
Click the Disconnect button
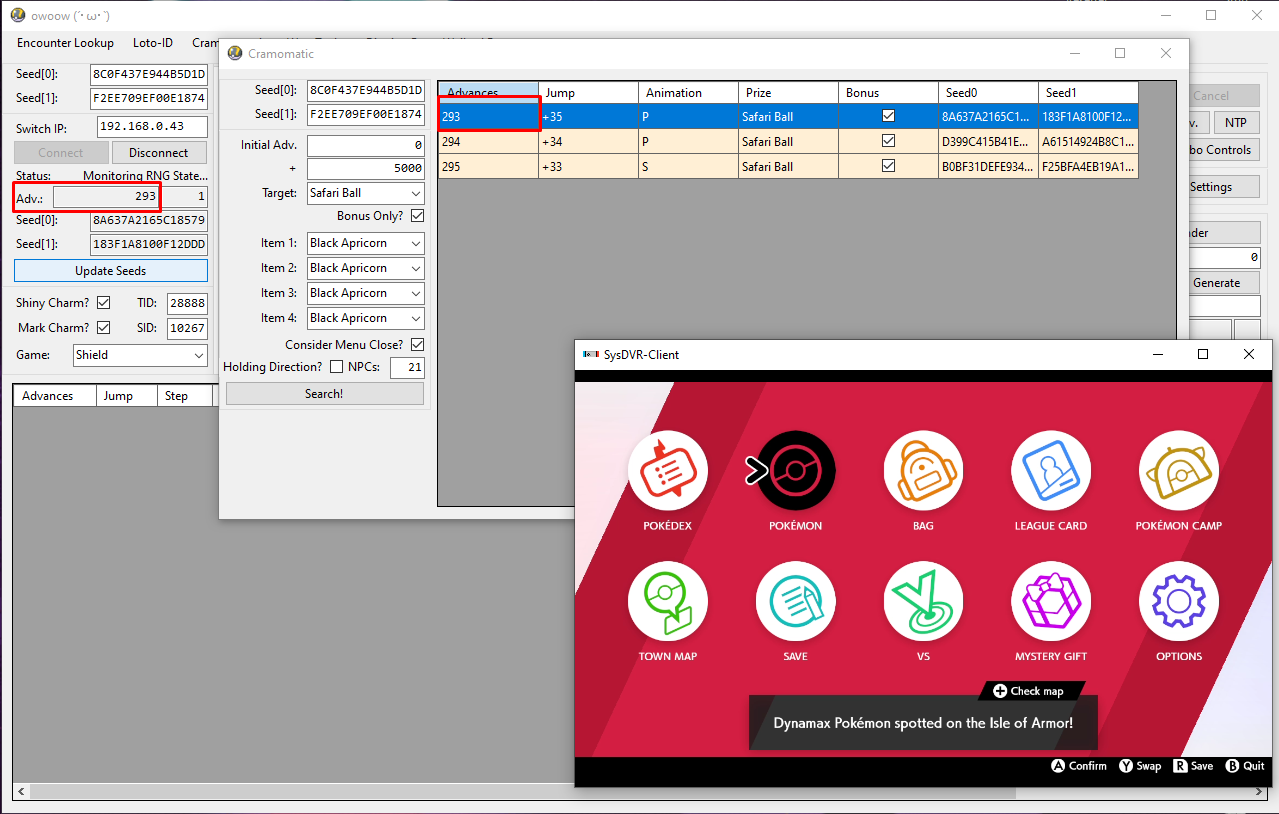point(158,153)
